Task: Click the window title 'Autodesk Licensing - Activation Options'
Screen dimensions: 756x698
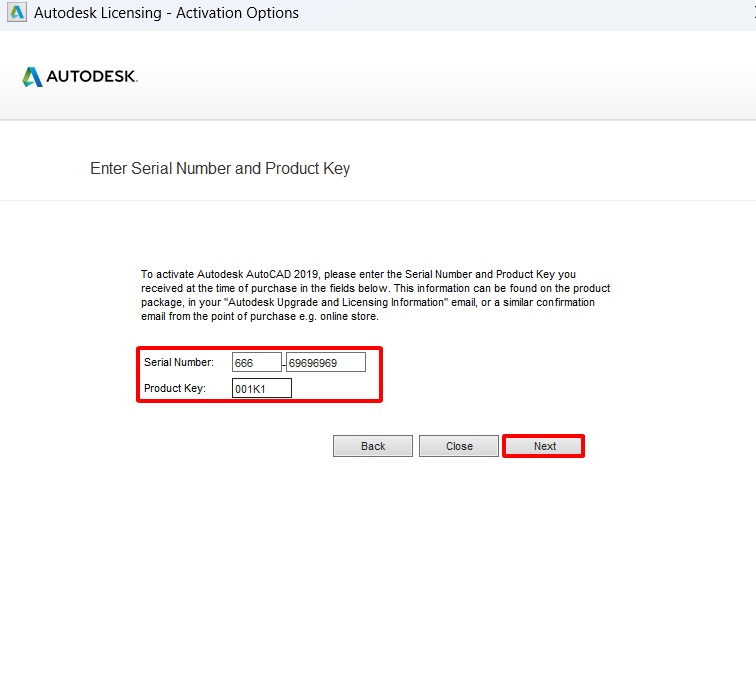Action: click(x=166, y=13)
